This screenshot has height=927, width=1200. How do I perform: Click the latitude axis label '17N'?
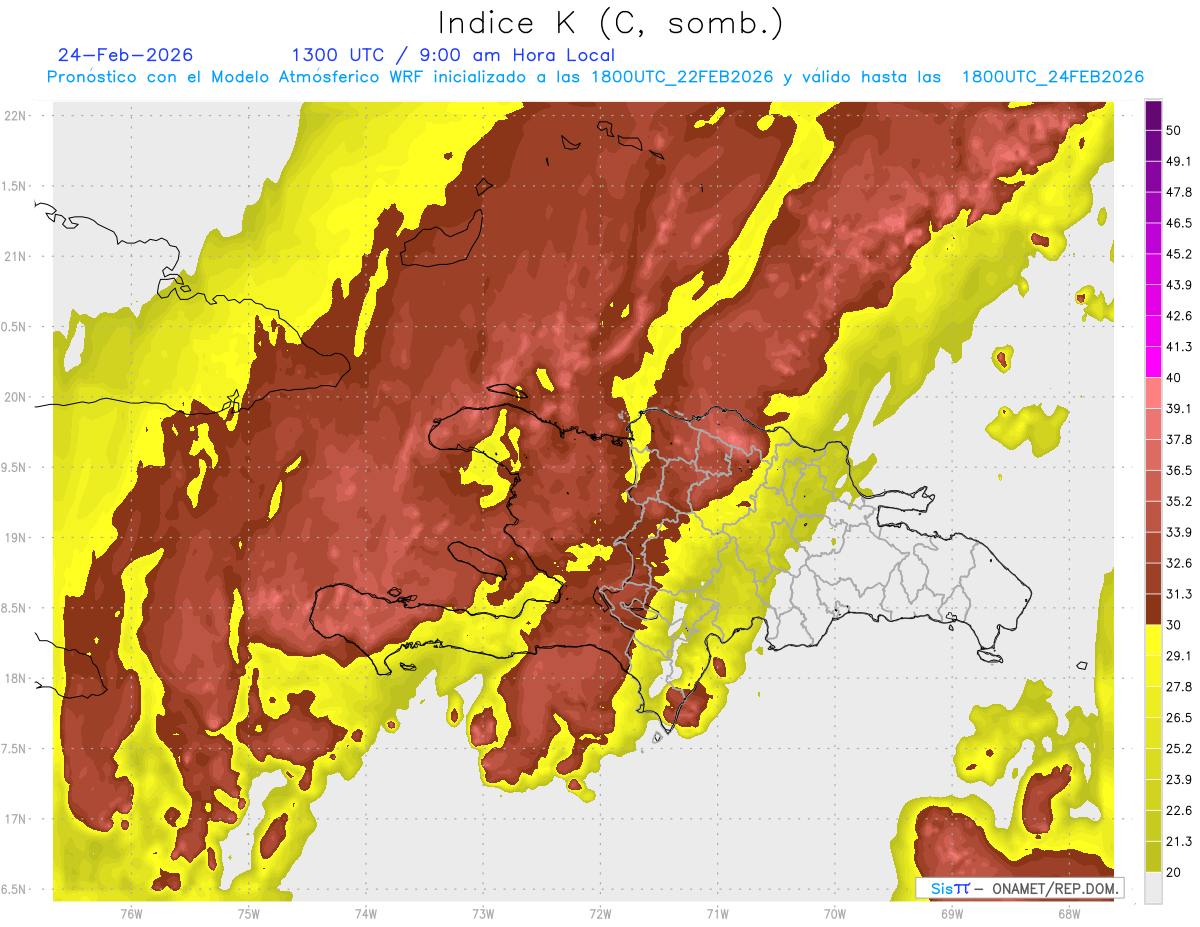pos(14,819)
